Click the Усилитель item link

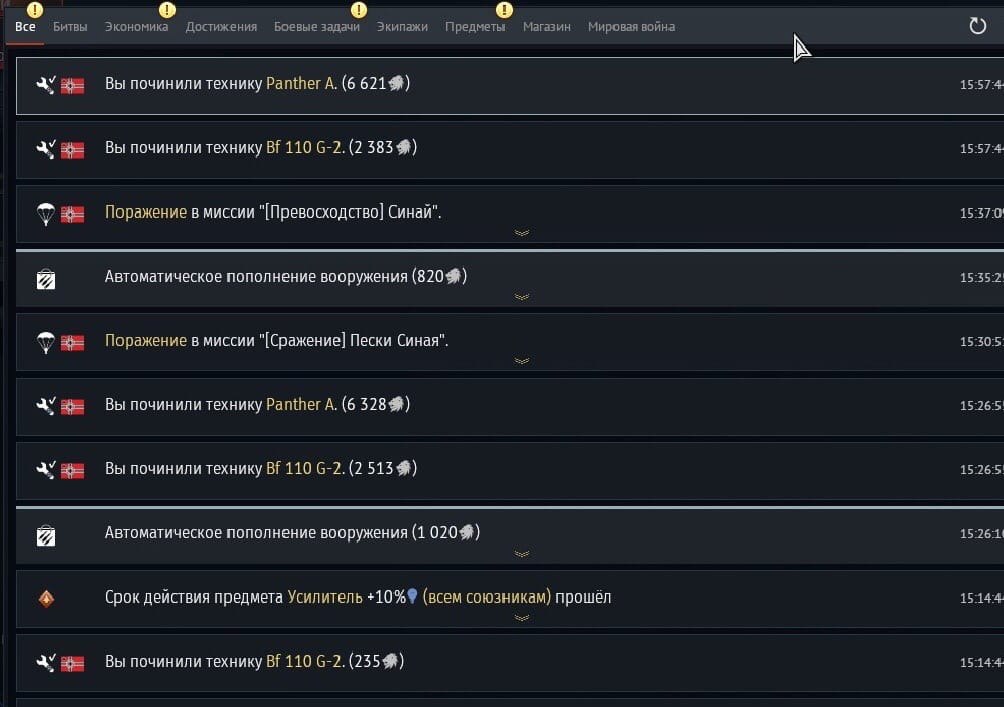pyautogui.click(x=324, y=597)
